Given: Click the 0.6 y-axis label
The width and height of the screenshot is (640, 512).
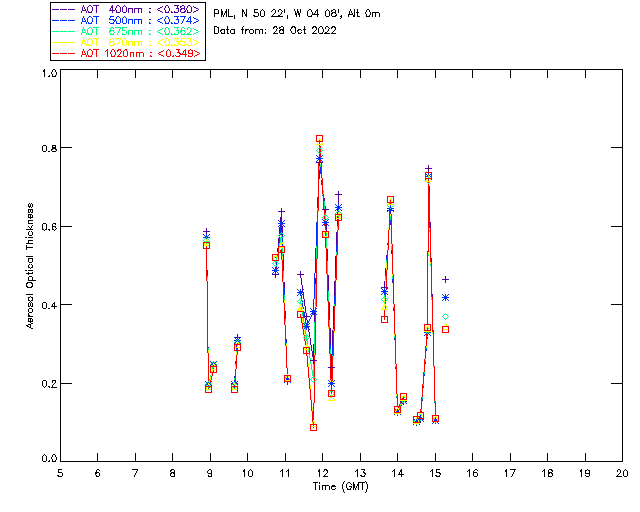Looking at the screenshot, I should (x=49, y=227).
